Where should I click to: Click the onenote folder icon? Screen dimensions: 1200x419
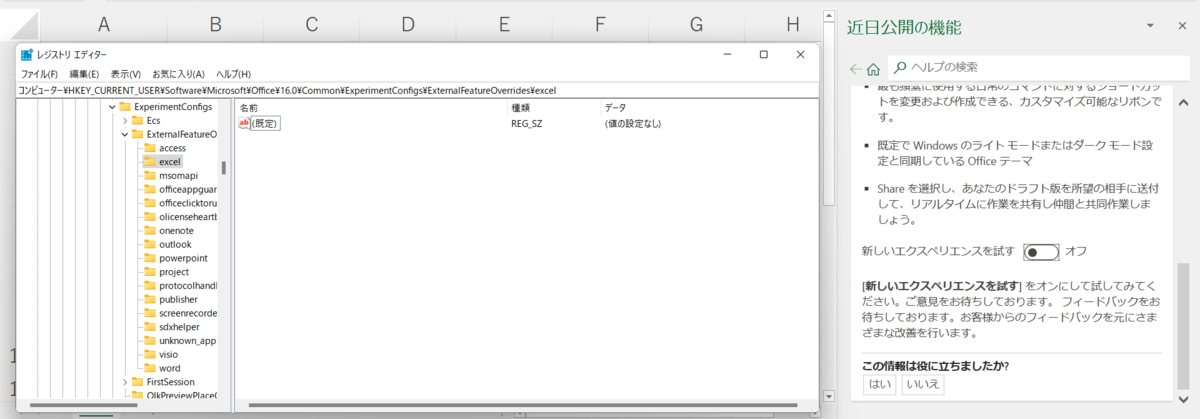pos(150,230)
